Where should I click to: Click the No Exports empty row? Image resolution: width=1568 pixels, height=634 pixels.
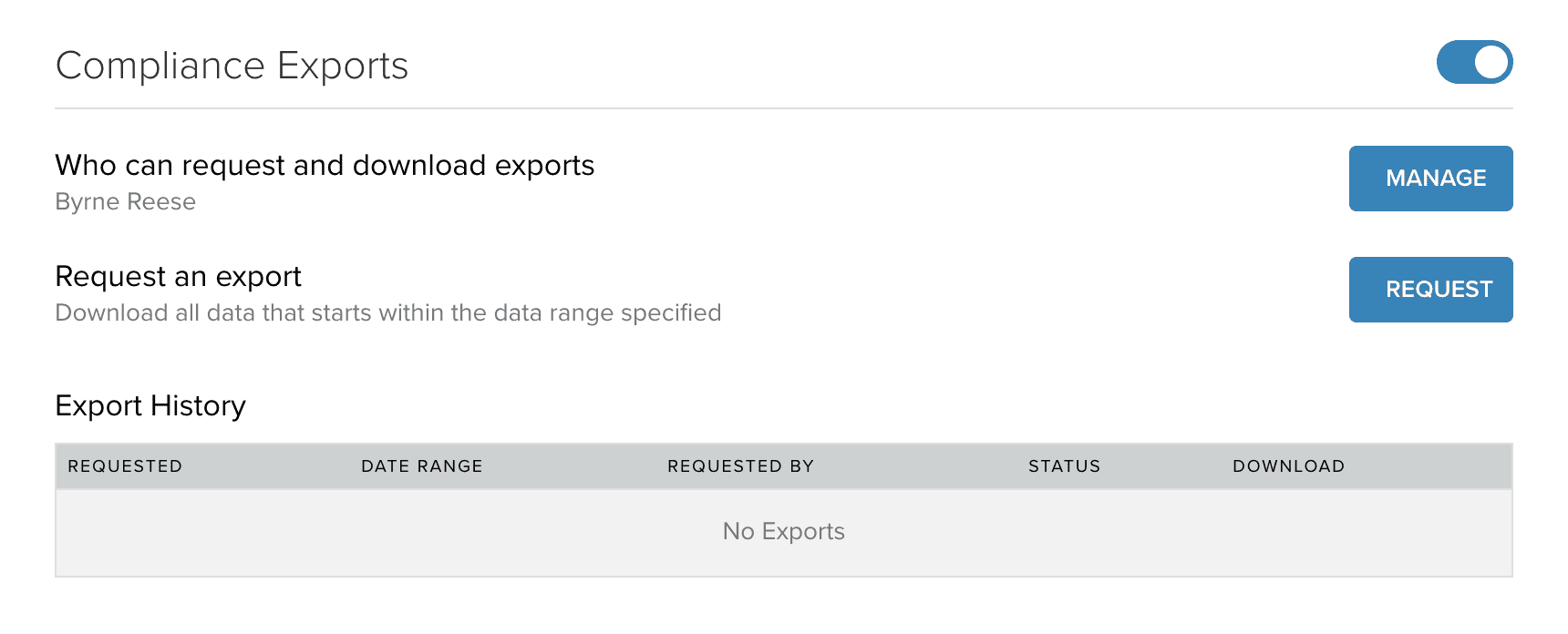coord(783,532)
